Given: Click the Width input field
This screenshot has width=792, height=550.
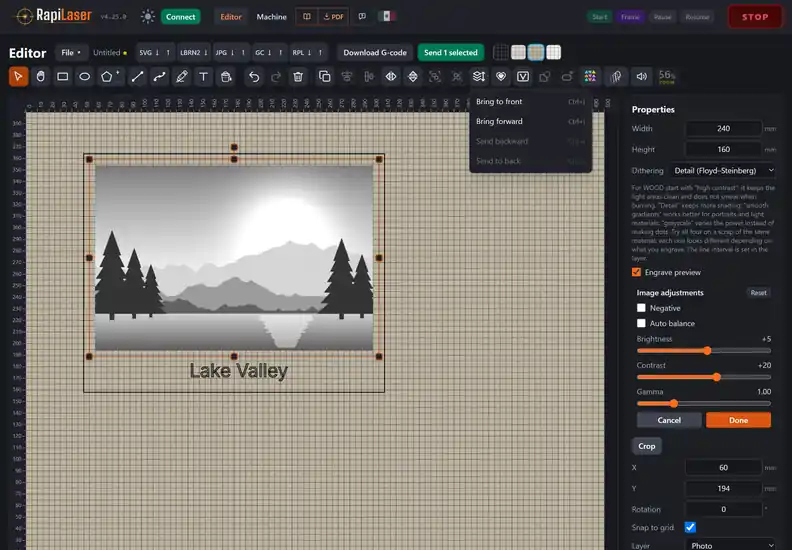Looking at the screenshot, I should [x=723, y=129].
